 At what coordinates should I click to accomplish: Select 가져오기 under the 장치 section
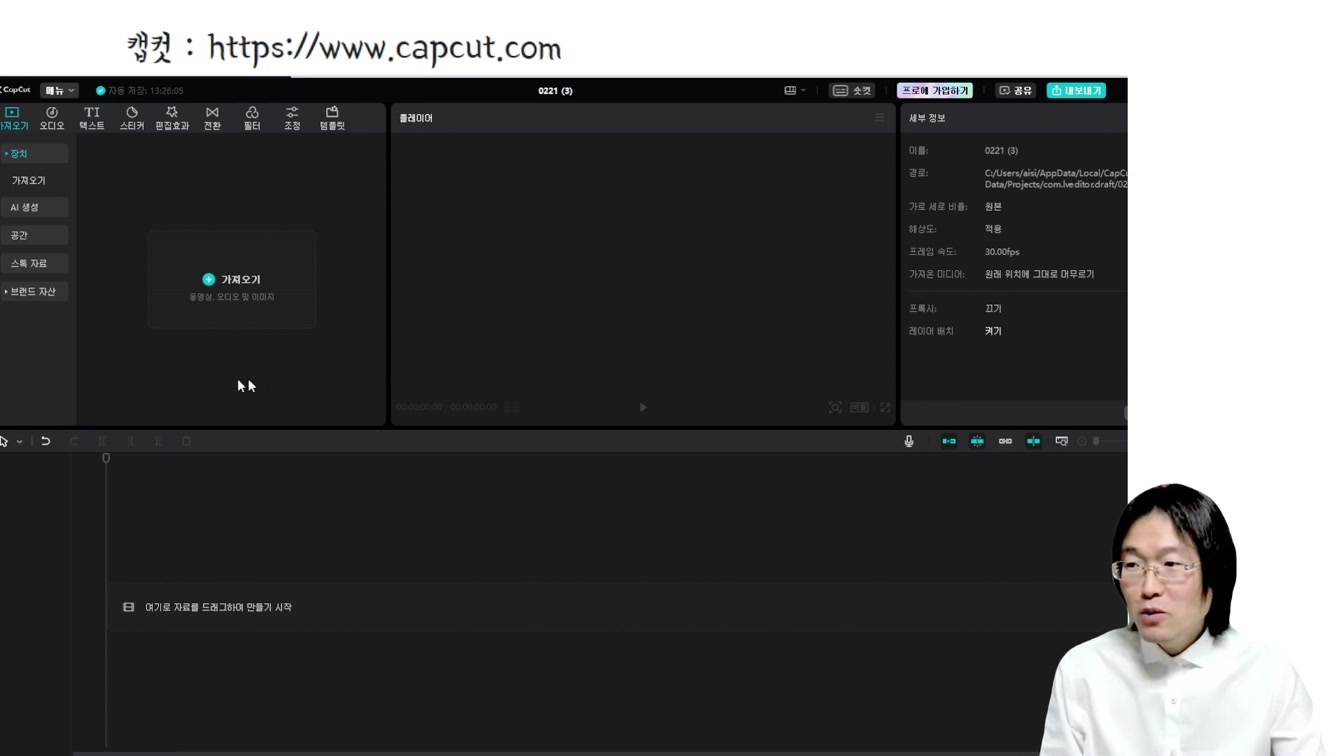click(29, 181)
